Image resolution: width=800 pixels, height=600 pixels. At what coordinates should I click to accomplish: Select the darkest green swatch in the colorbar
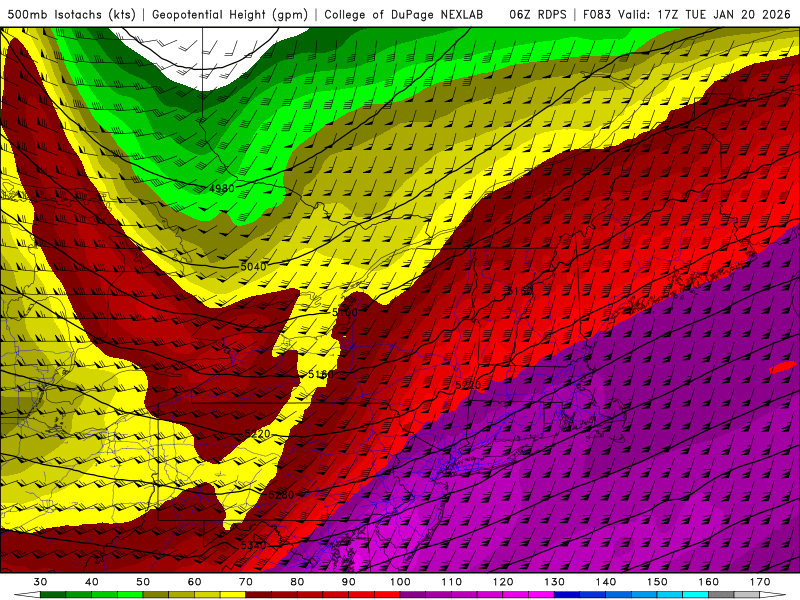[53, 595]
